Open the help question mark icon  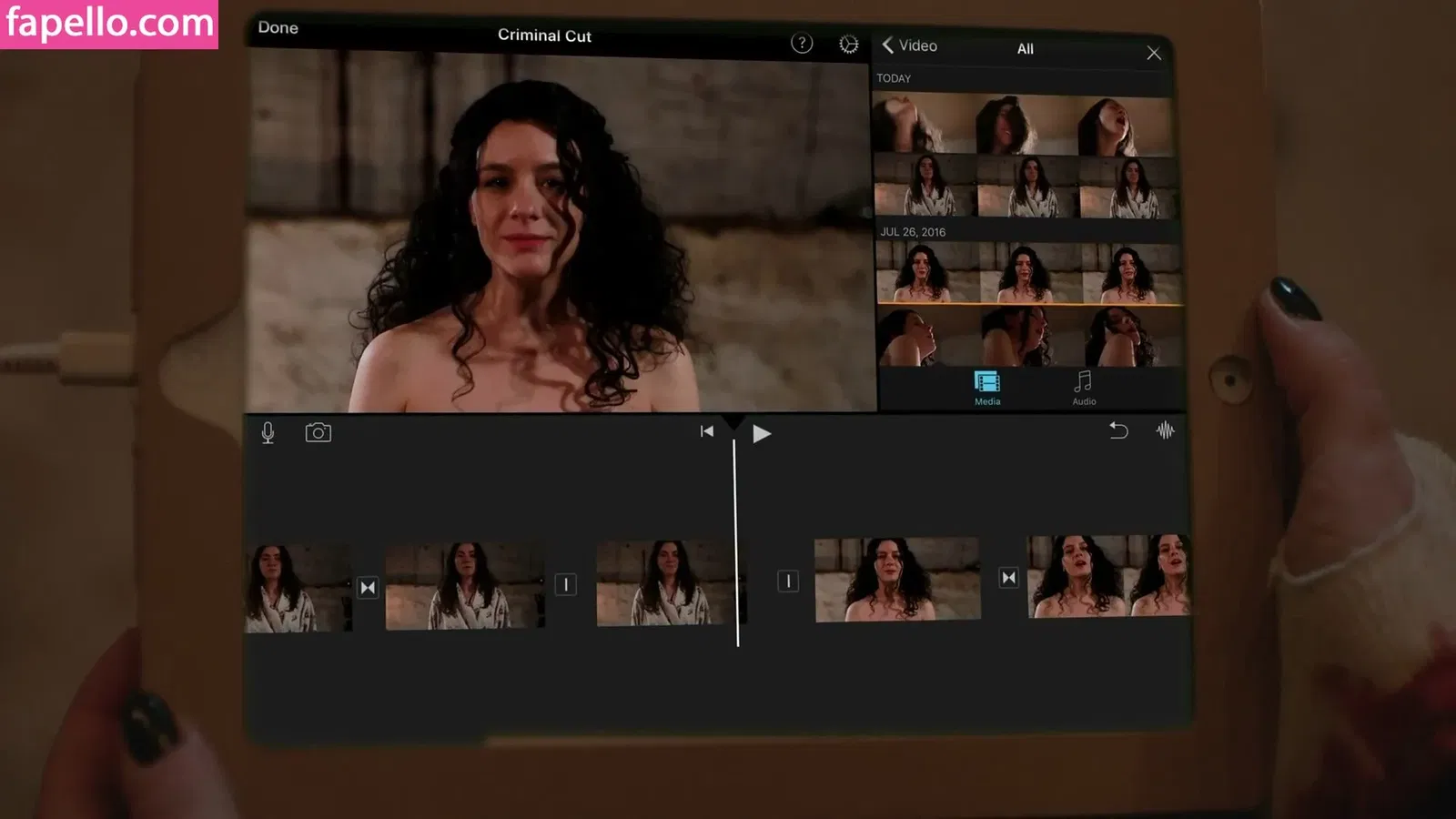coord(802,44)
